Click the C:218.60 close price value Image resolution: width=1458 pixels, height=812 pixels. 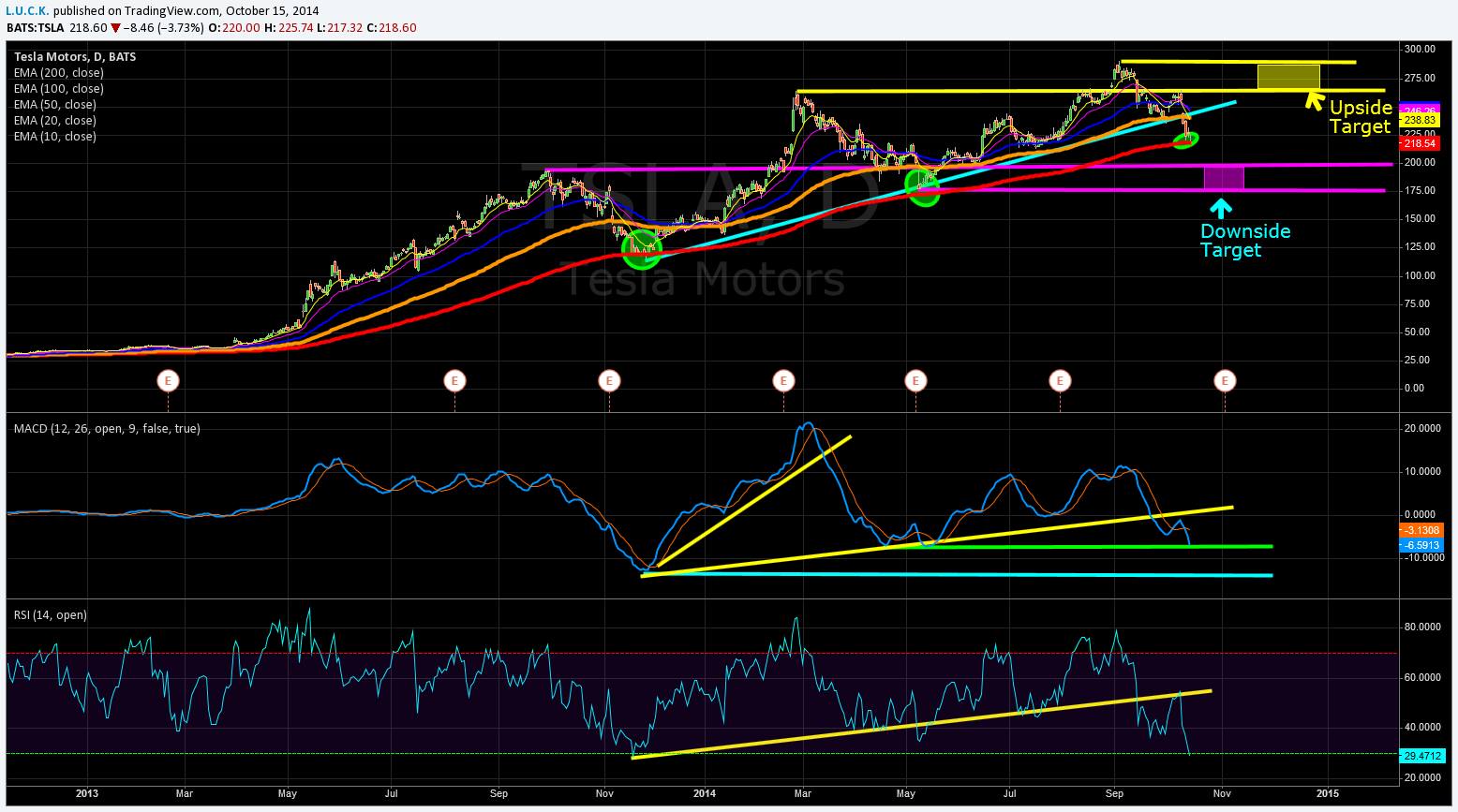[393, 27]
